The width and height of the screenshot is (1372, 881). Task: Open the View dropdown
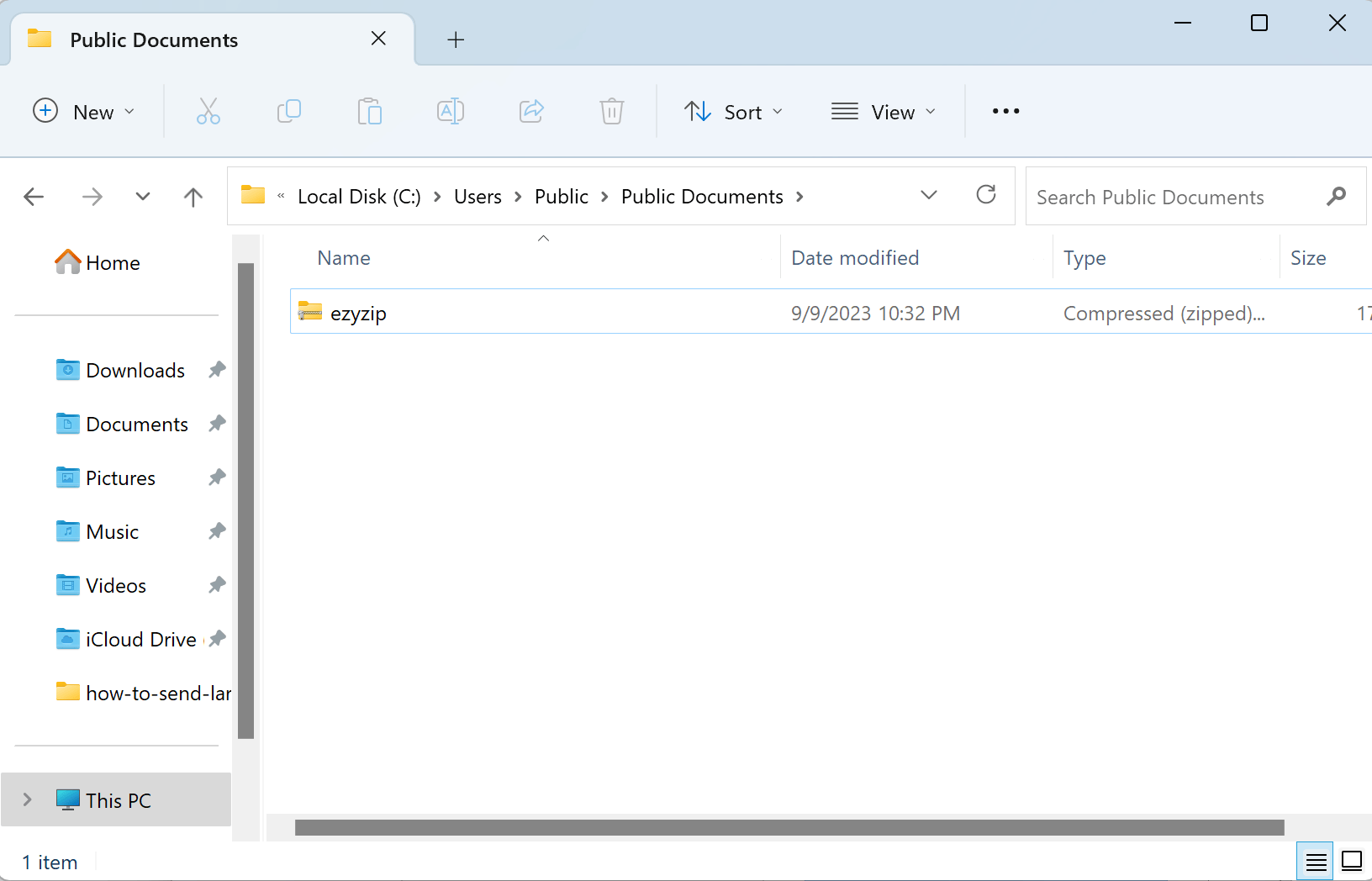tap(884, 111)
